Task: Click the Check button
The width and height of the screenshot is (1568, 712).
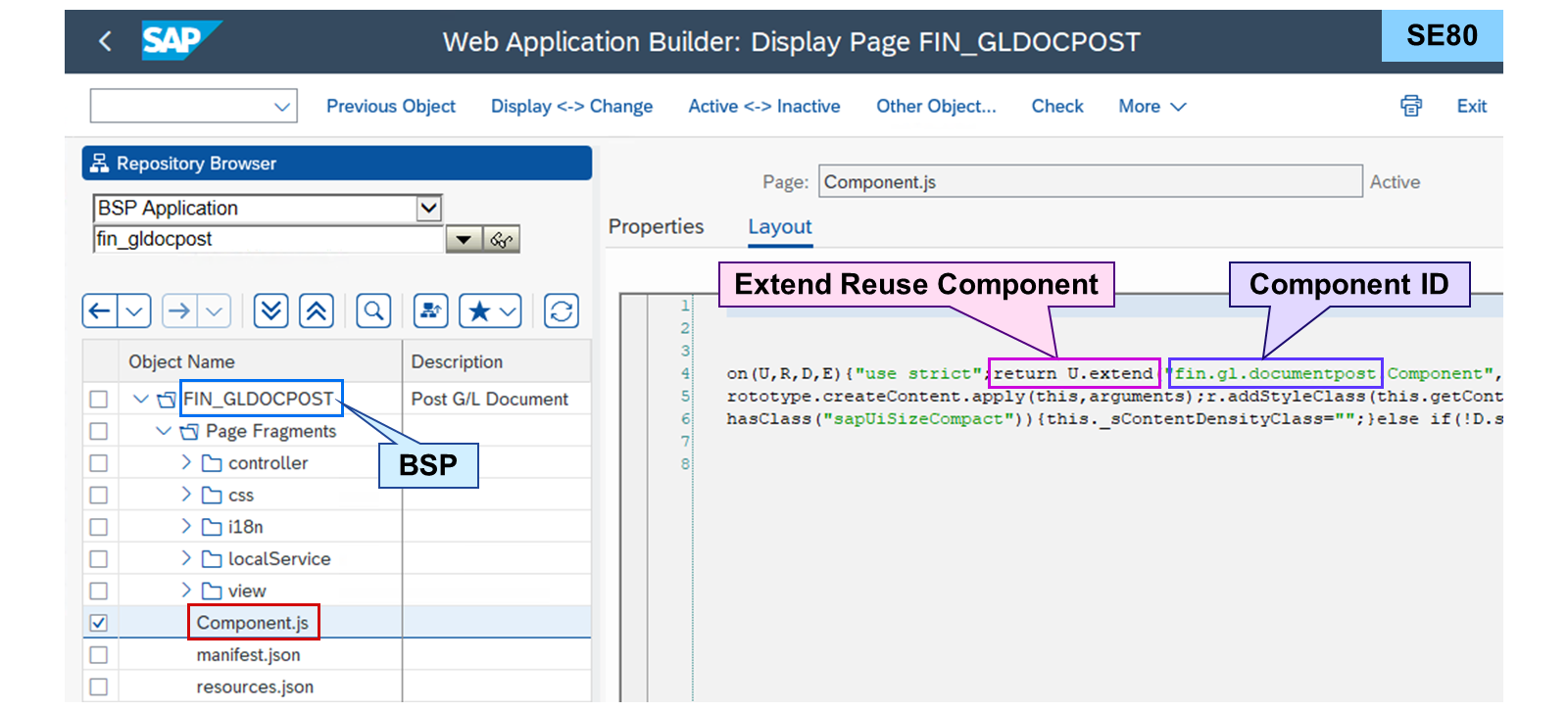Action: (x=1057, y=106)
